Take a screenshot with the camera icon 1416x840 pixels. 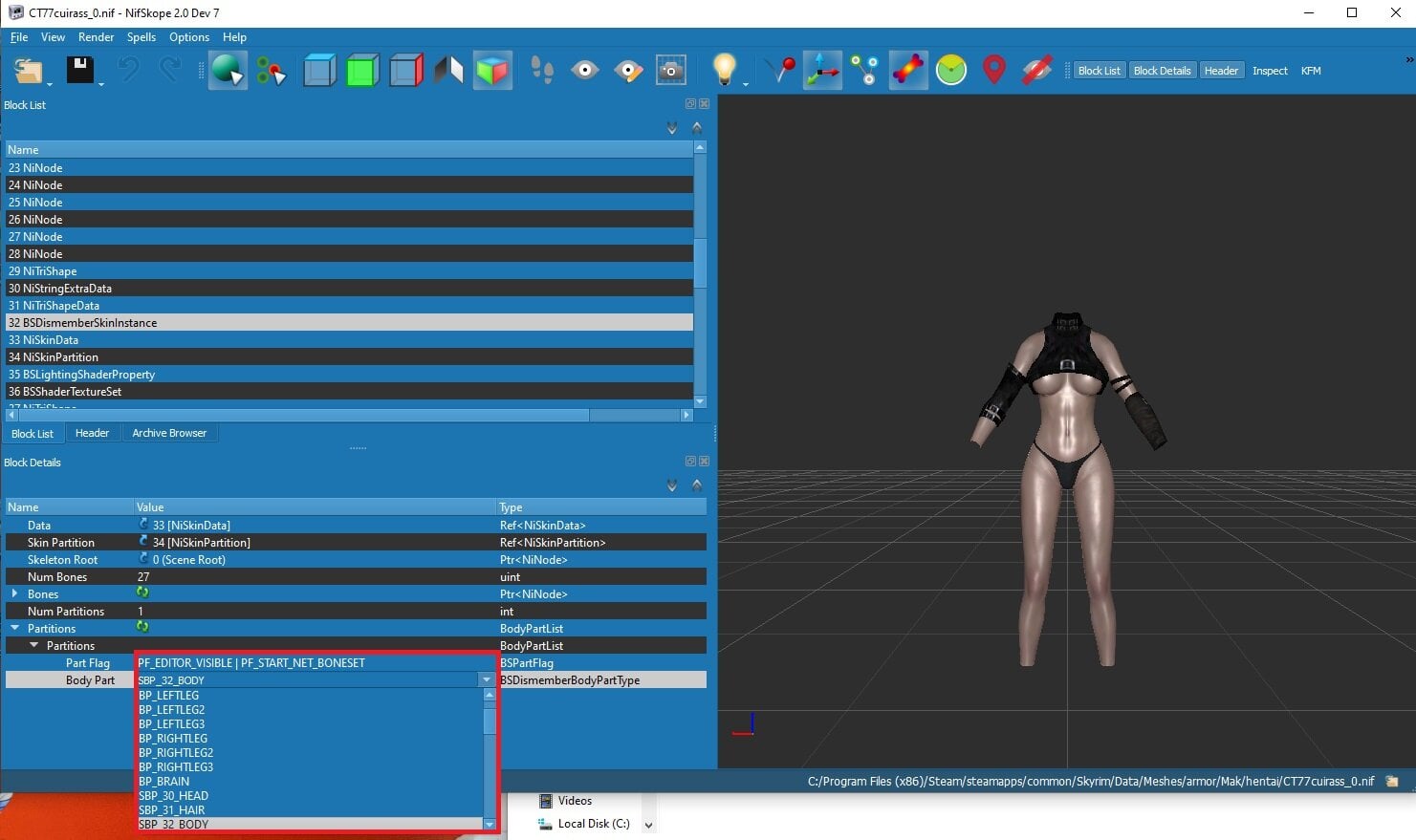[671, 71]
